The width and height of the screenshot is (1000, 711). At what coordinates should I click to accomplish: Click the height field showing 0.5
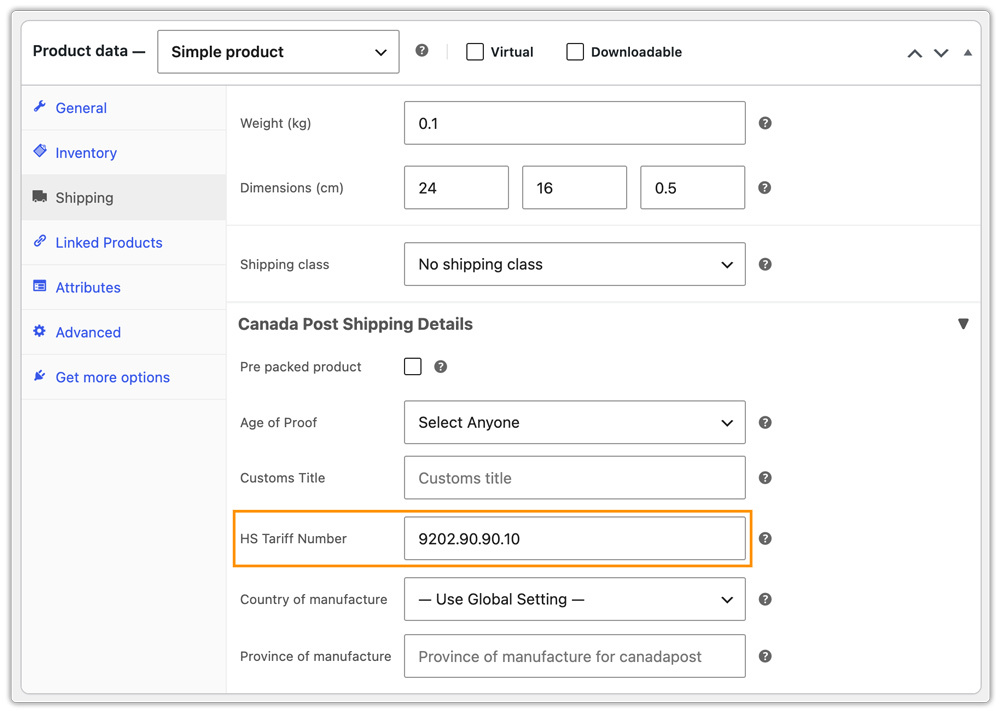click(693, 187)
